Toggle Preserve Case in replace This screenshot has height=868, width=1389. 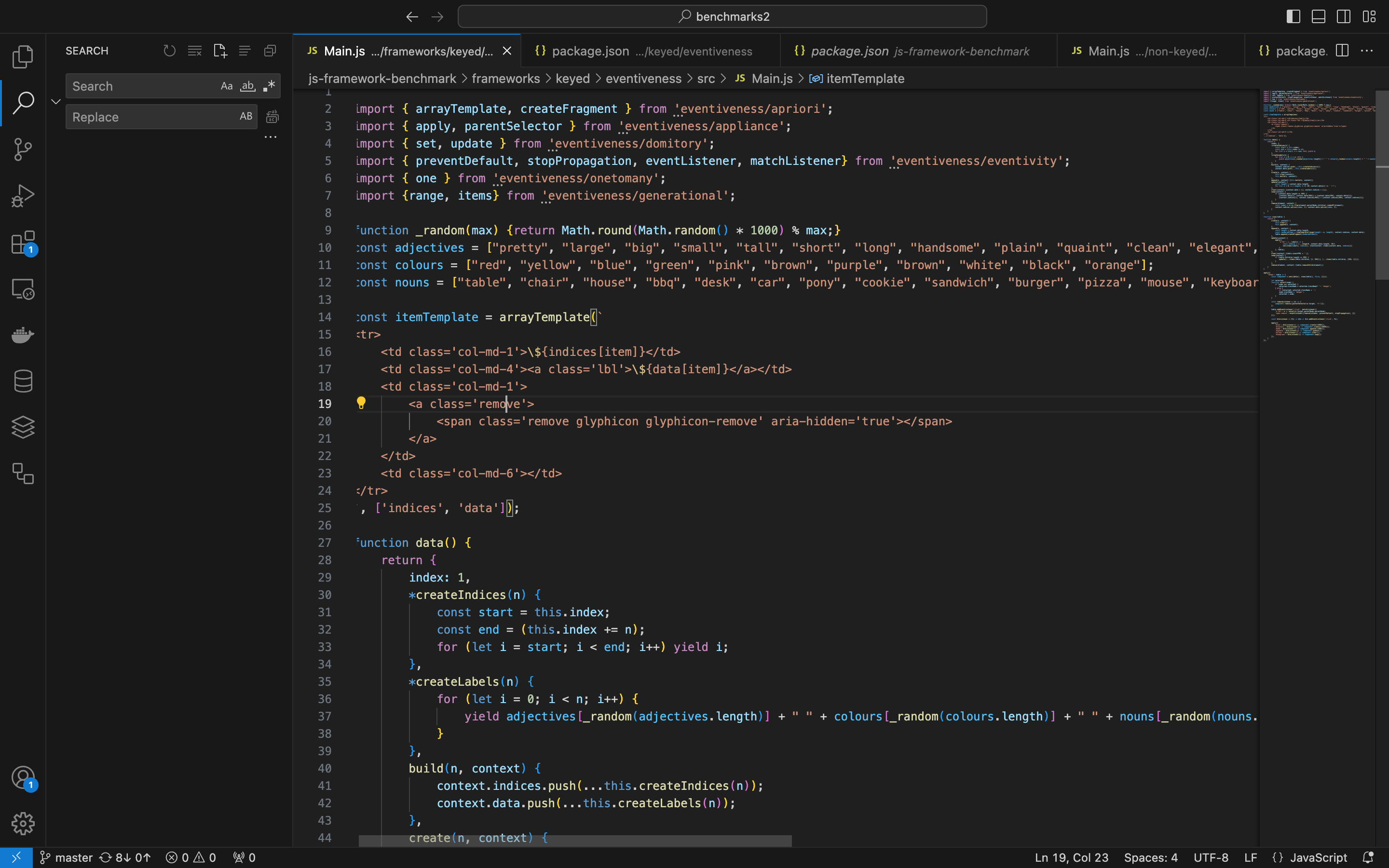pyautogui.click(x=246, y=117)
